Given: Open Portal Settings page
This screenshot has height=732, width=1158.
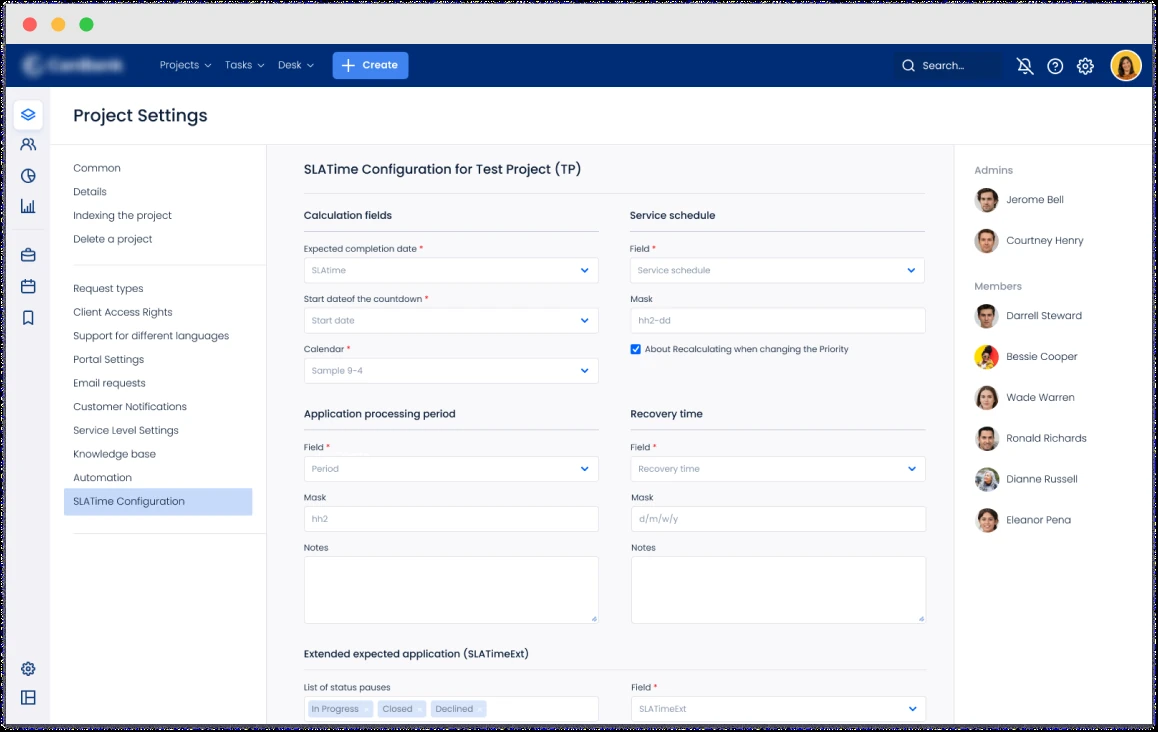Looking at the screenshot, I should 109,360.
